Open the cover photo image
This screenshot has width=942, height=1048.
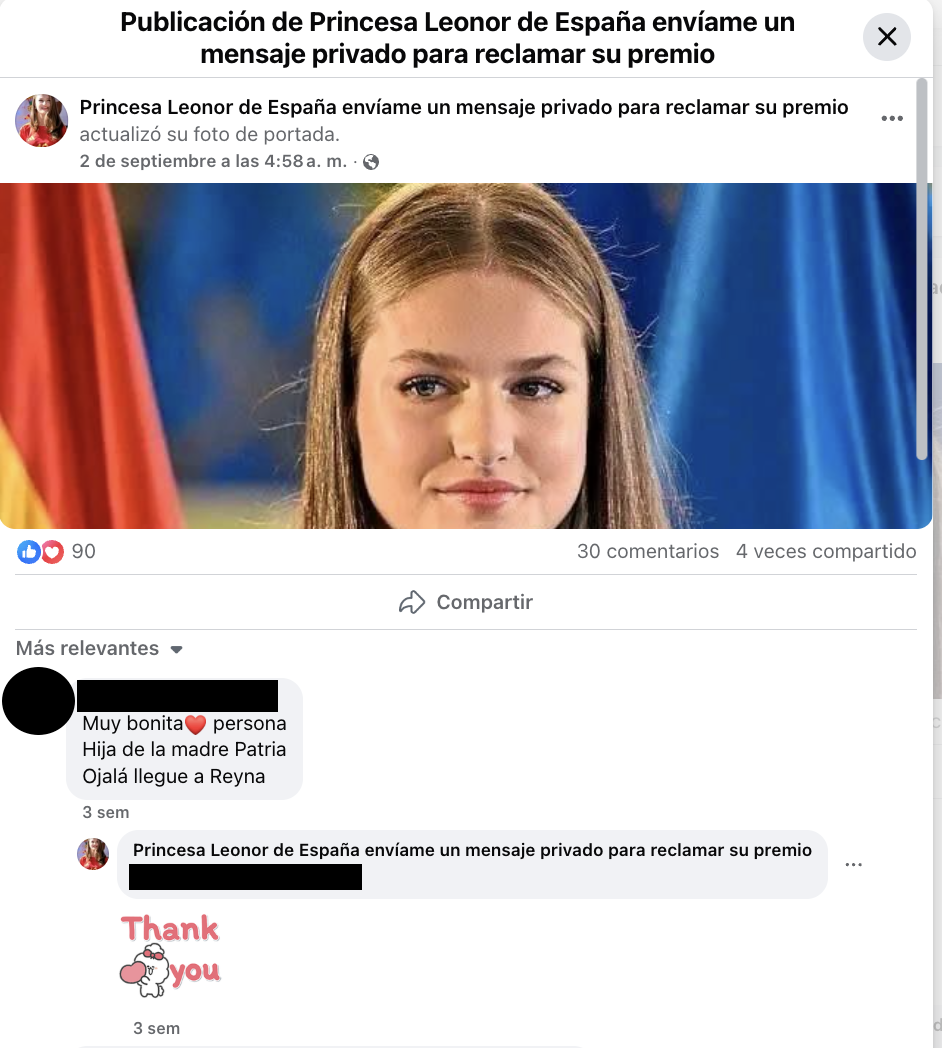point(466,356)
